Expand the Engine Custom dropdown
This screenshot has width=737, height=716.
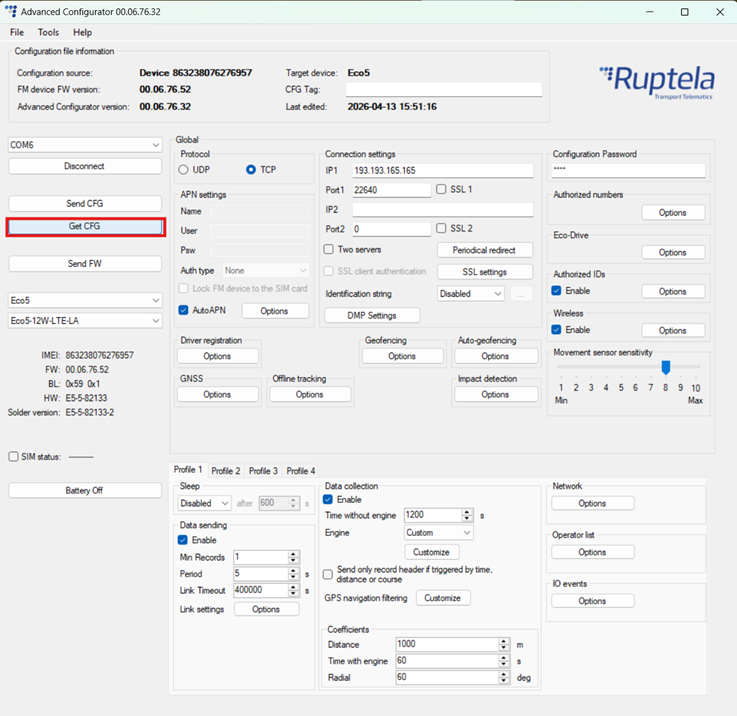coord(439,533)
